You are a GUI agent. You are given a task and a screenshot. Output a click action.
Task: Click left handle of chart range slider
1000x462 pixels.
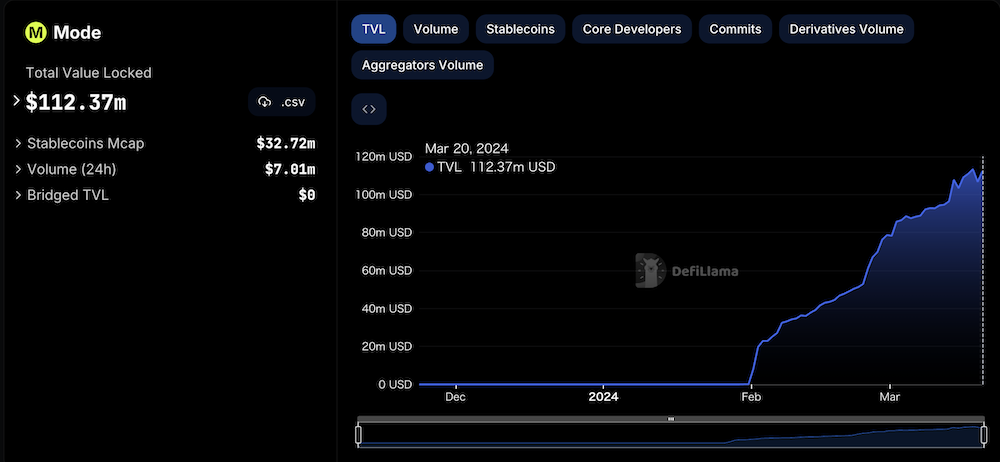point(359,434)
